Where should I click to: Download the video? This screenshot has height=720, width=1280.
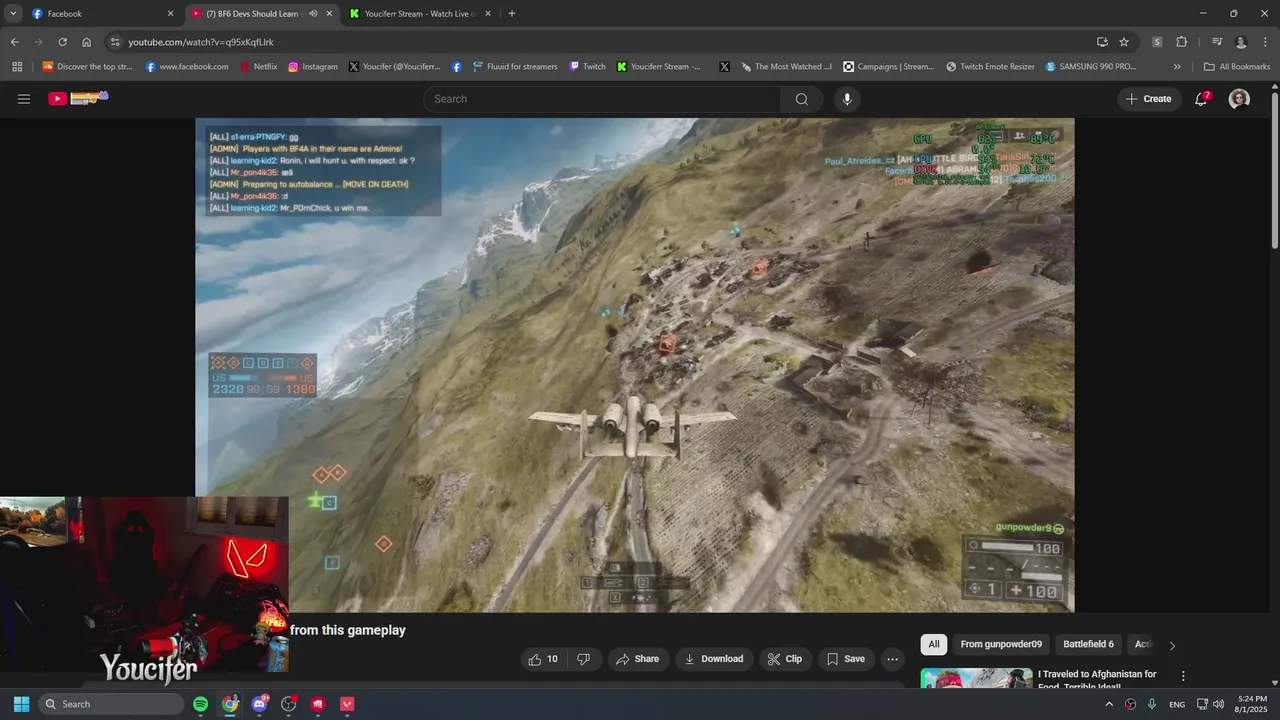(714, 659)
